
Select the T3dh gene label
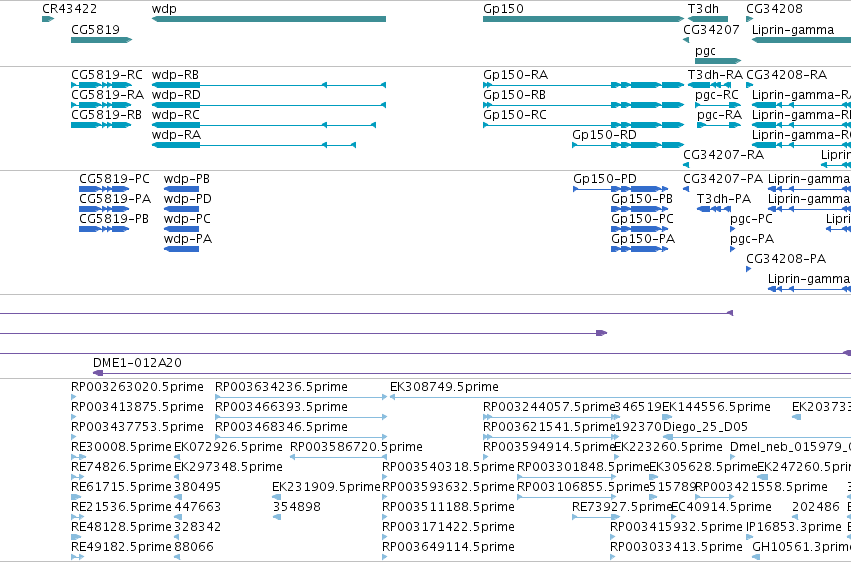point(703,9)
